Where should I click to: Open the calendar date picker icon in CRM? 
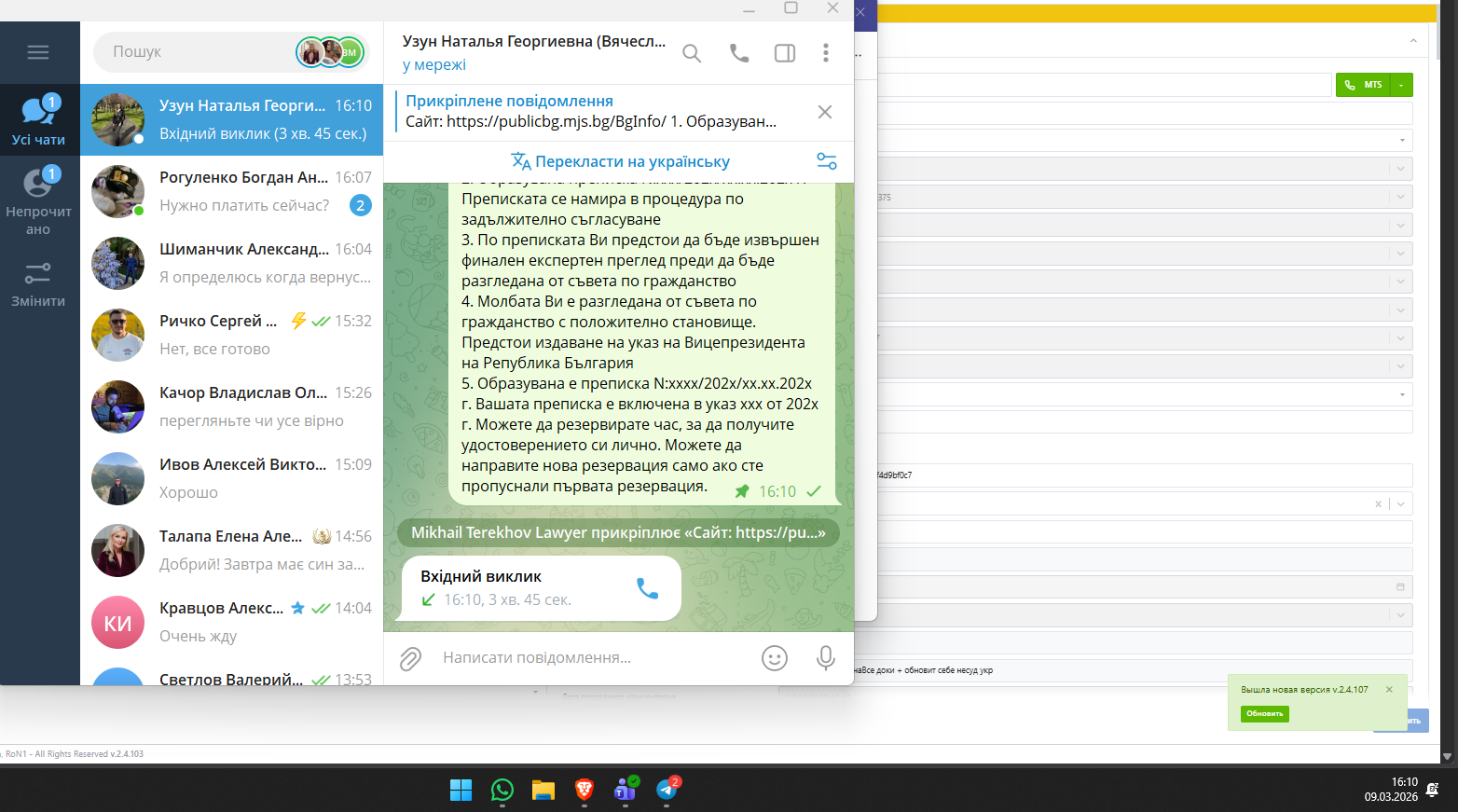point(1400,587)
